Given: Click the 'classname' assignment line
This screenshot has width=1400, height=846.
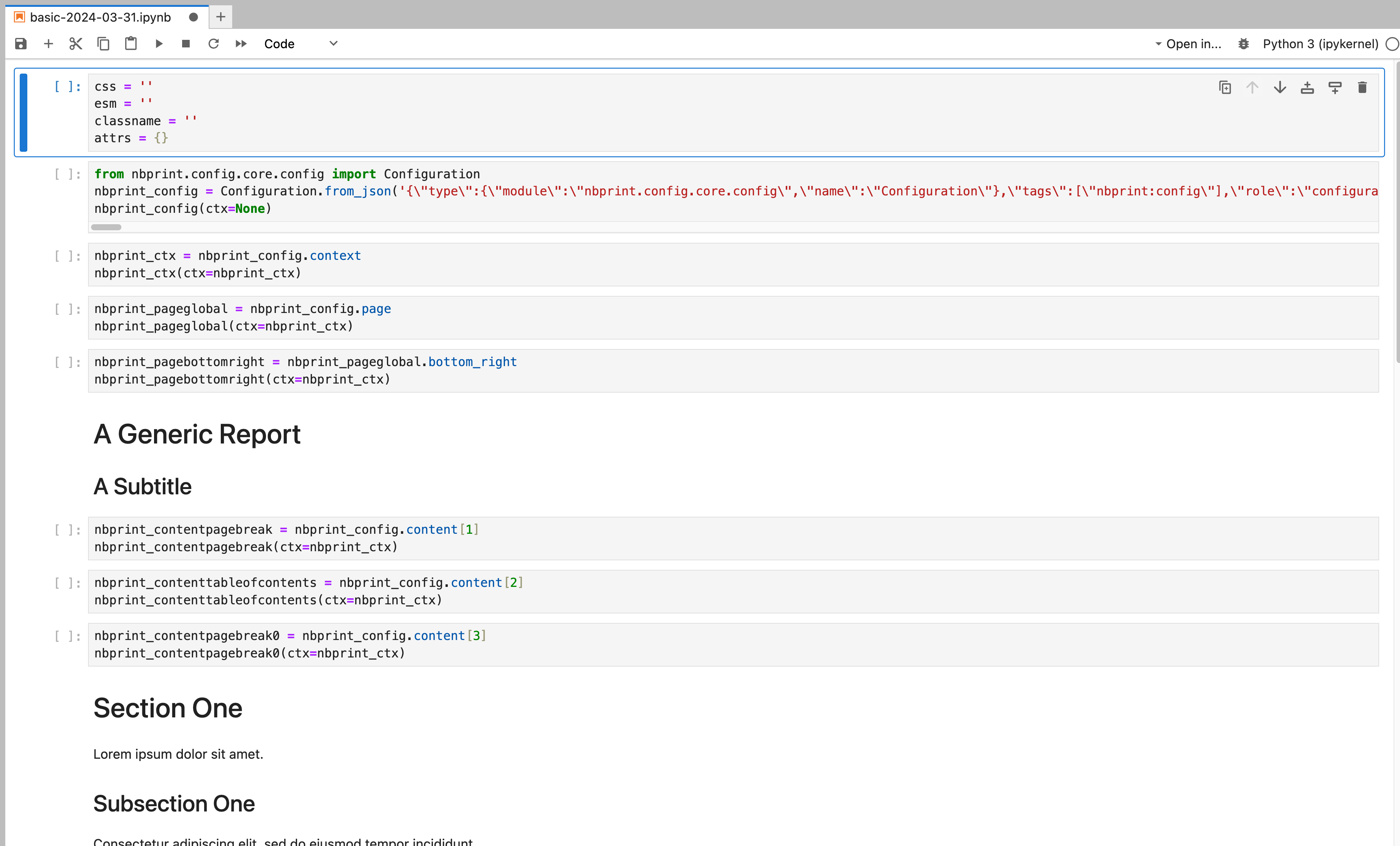Looking at the screenshot, I should pyautogui.click(x=145, y=121).
